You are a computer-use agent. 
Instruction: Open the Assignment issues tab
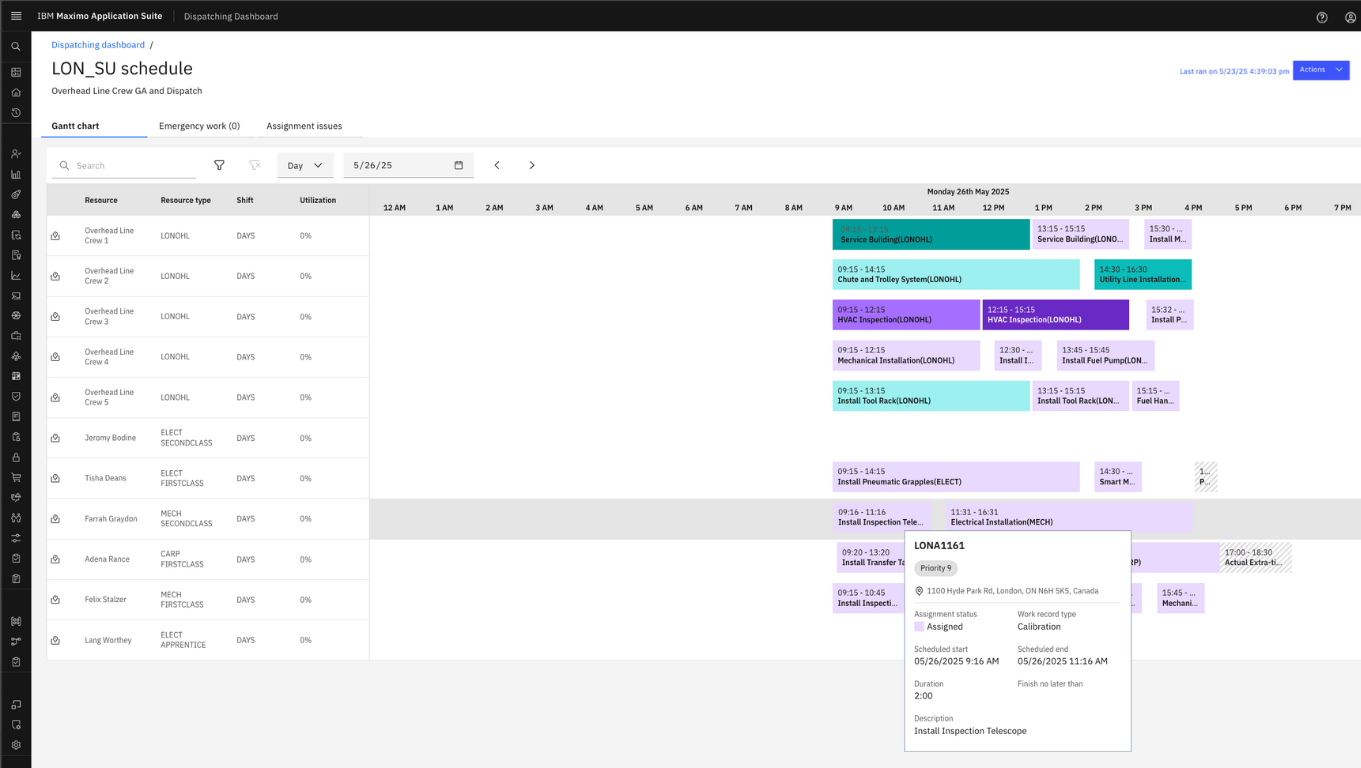tap(303, 127)
